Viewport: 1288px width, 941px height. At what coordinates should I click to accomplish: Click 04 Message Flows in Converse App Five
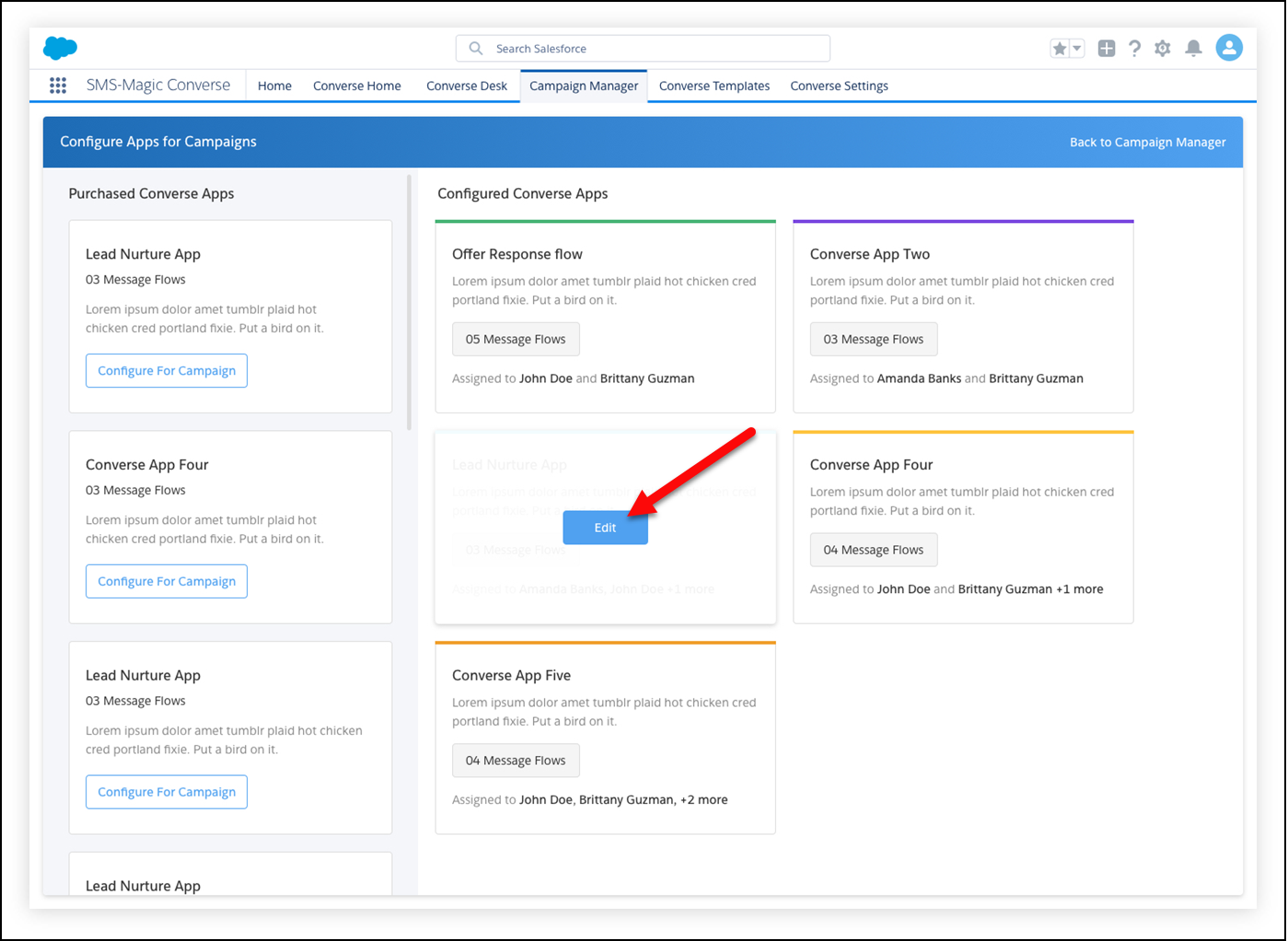[516, 761]
